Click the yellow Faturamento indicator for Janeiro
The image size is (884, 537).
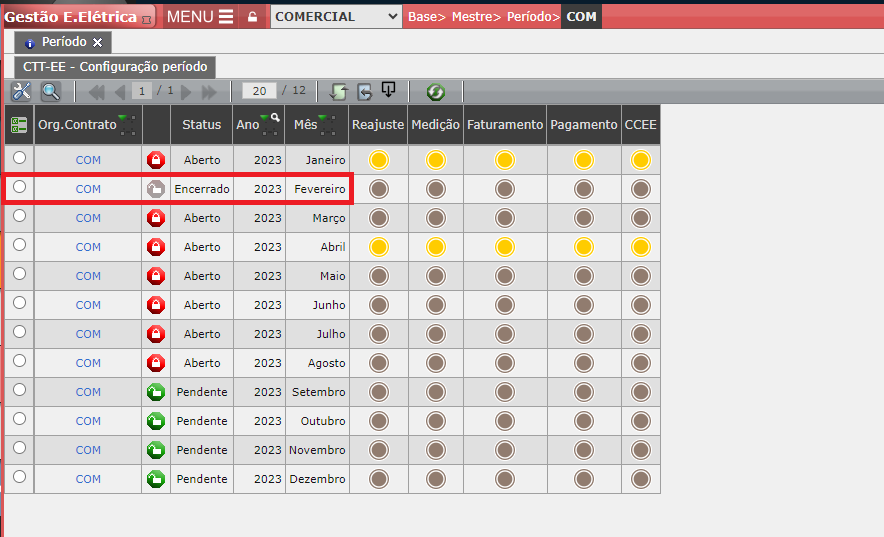(505, 160)
